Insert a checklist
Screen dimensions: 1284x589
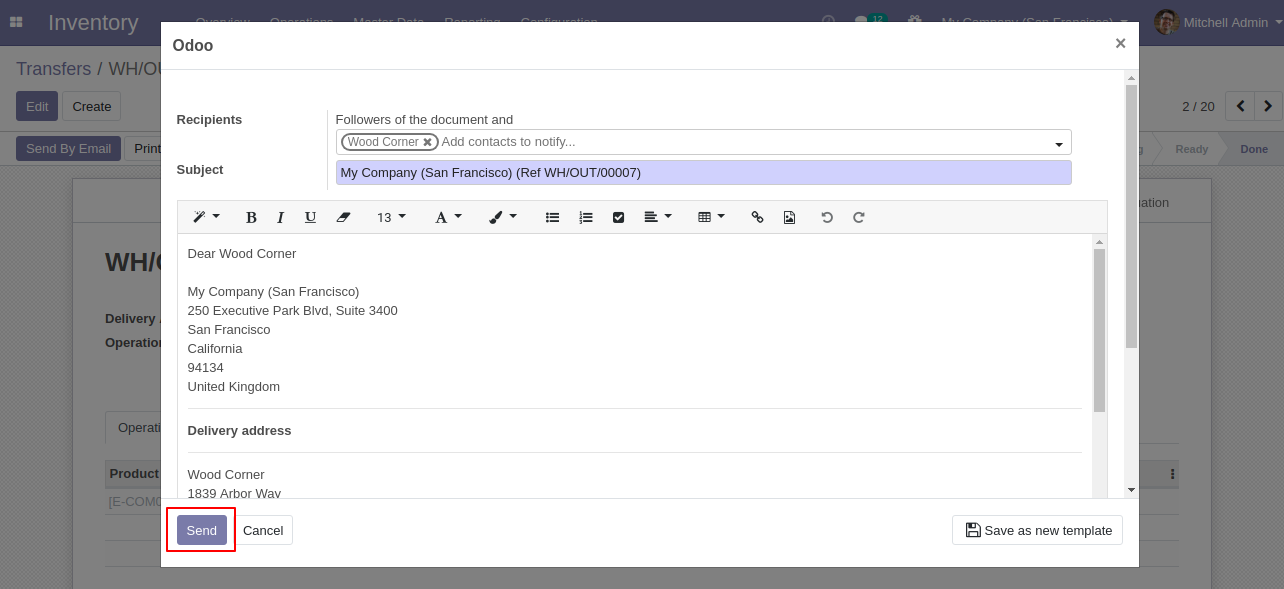pos(618,217)
